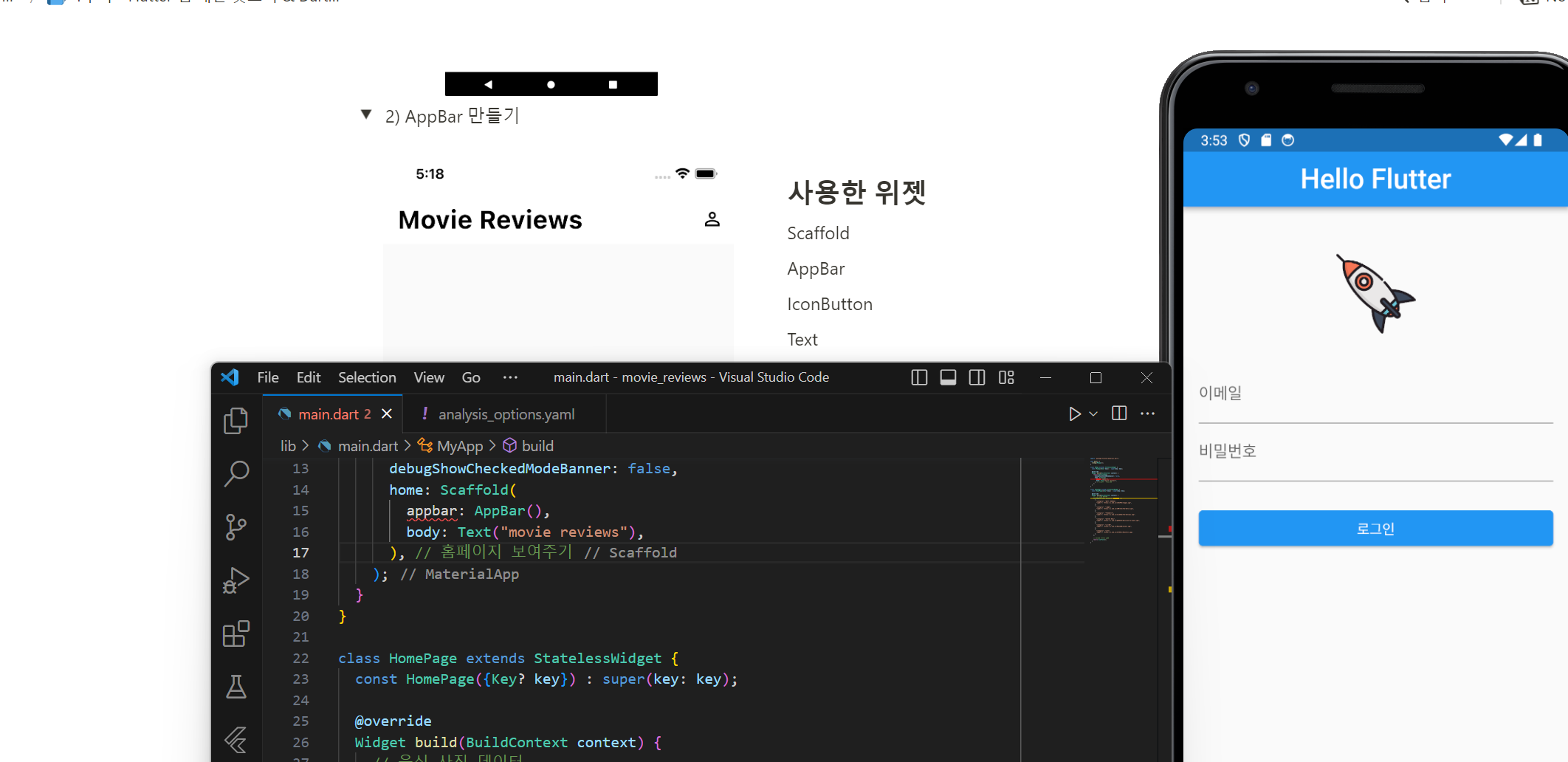The image size is (1568, 762).
Task: Open the Edit menu
Action: [x=309, y=377]
